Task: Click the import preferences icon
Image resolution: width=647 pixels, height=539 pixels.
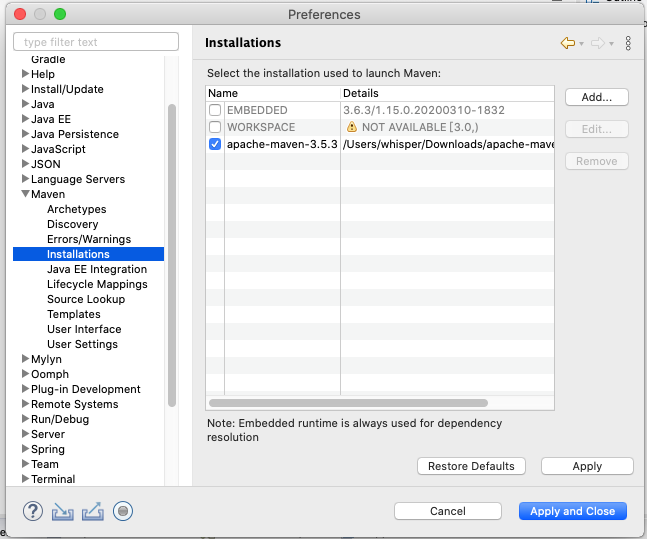Action: coord(63,511)
